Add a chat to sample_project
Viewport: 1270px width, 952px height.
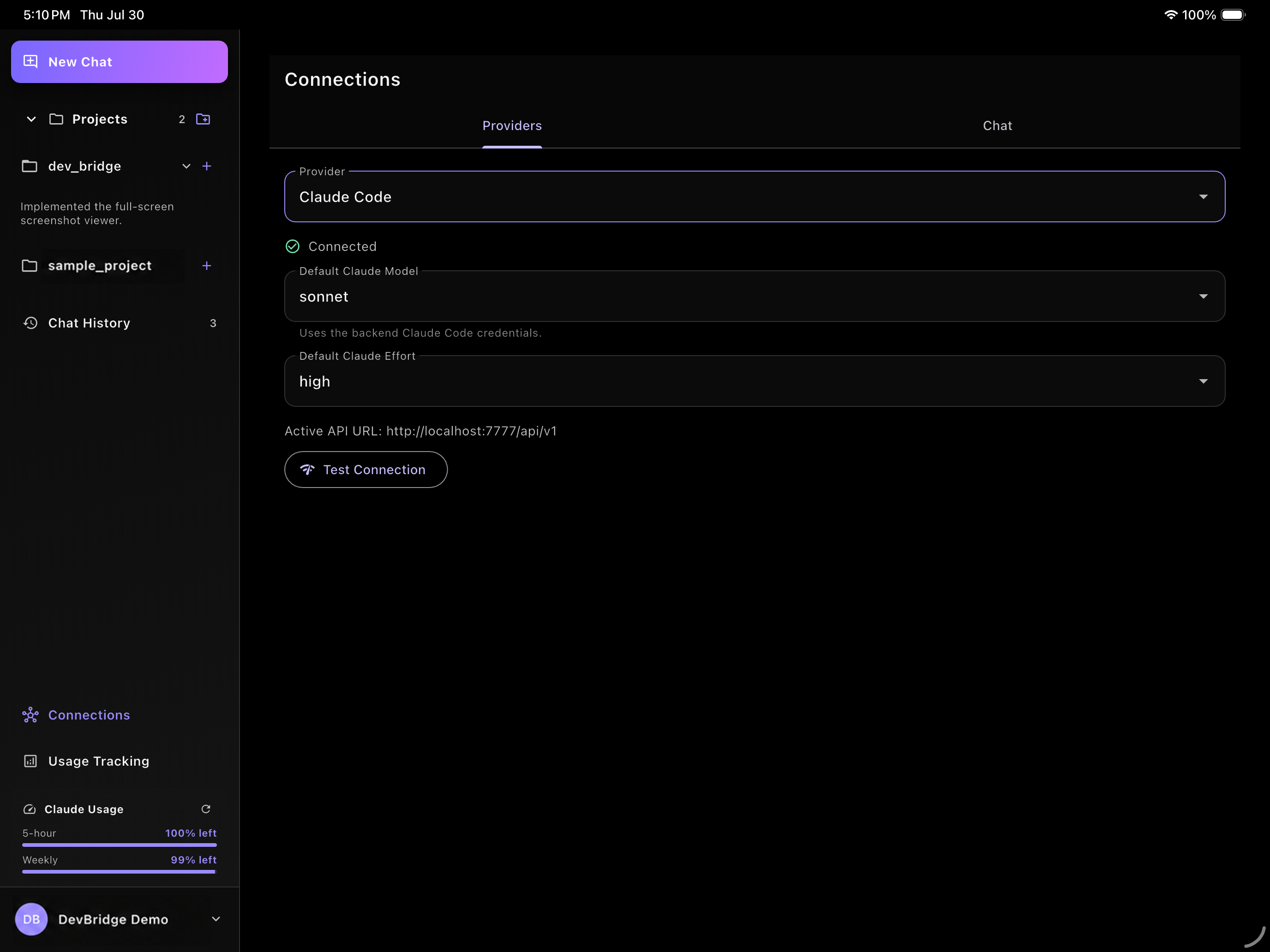(207, 266)
